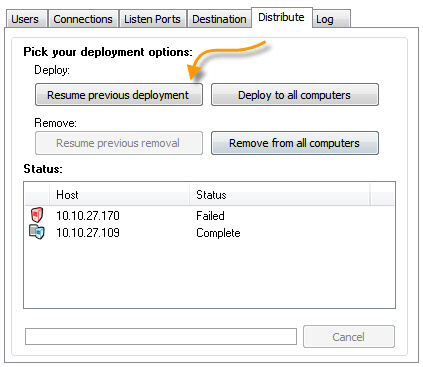Click Resume previous removal button

(119, 143)
